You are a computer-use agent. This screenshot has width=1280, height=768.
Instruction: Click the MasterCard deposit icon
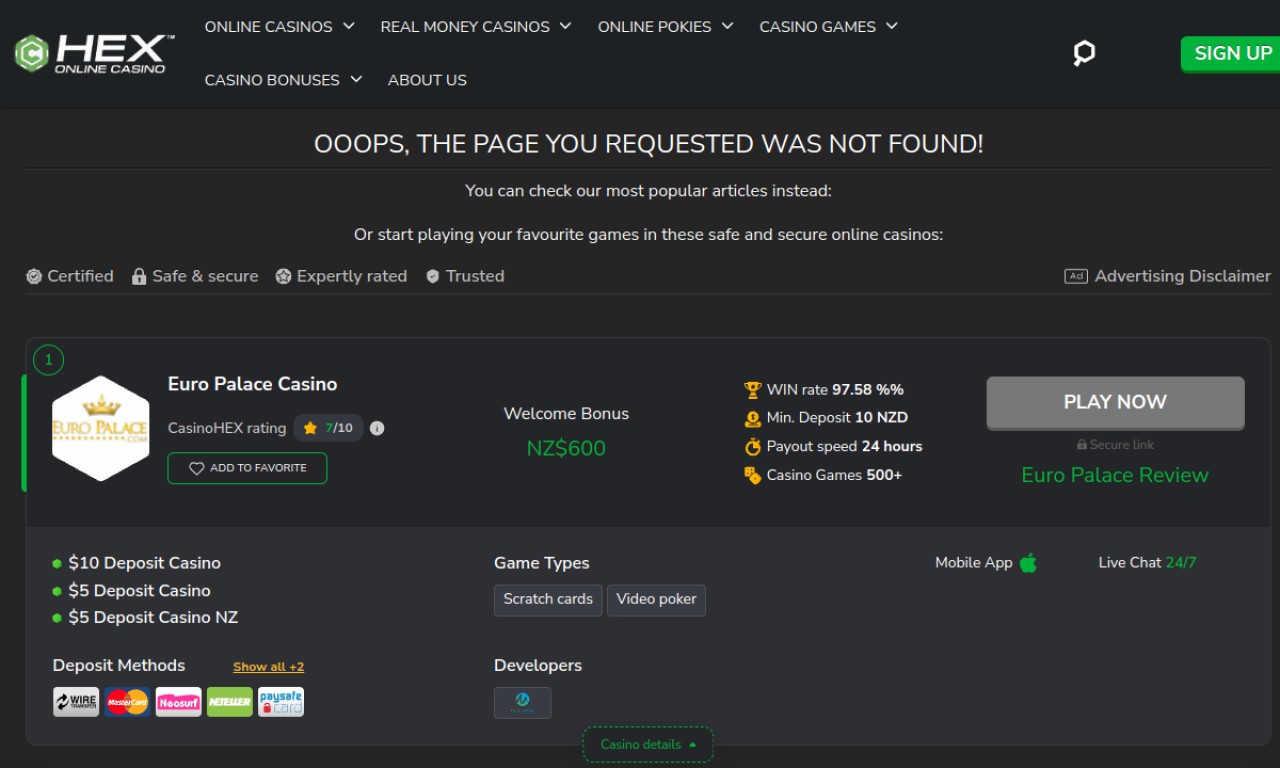127,702
